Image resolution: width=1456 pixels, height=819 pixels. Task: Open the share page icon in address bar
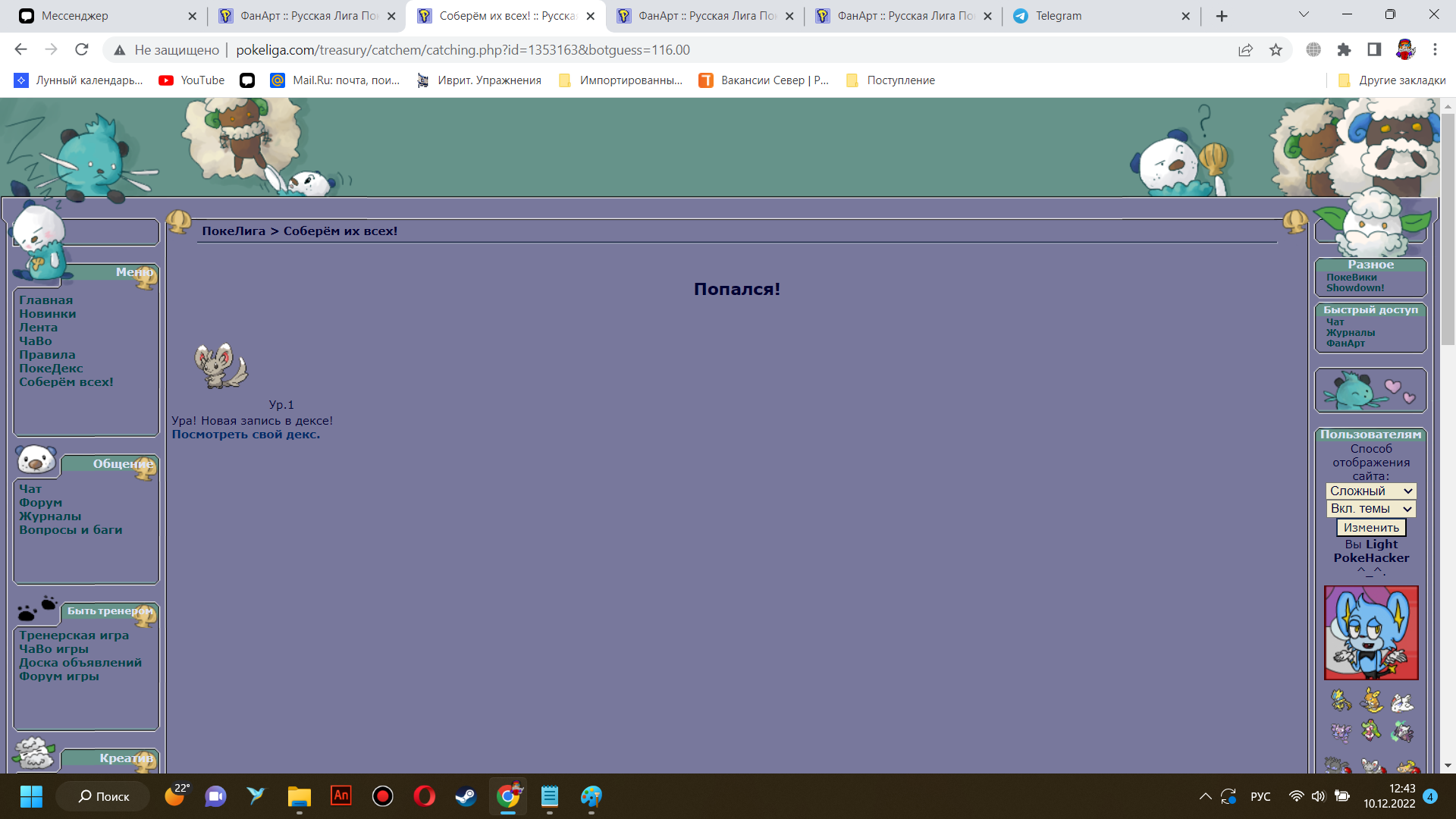pos(1245,49)
